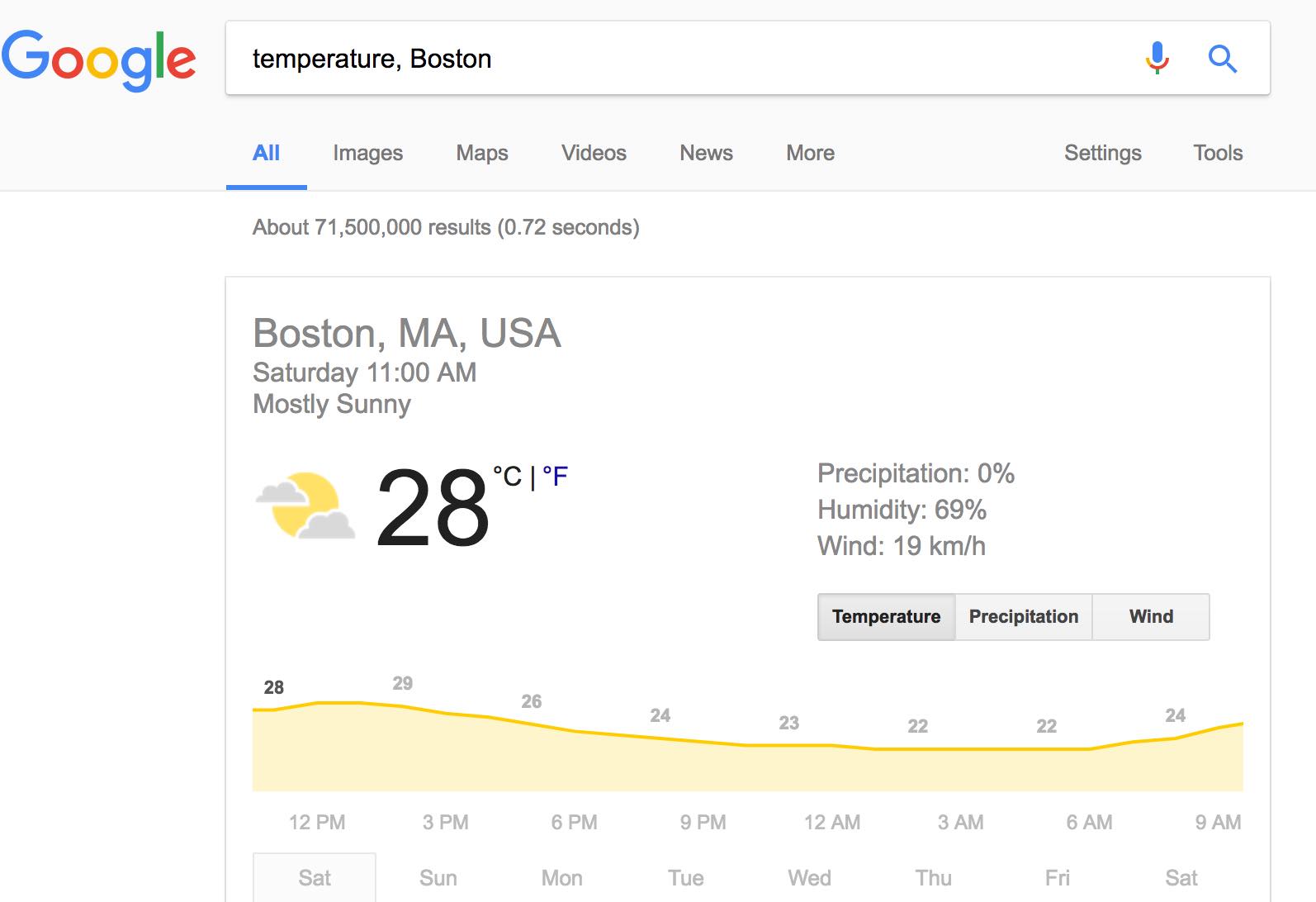Expand the More search menu
The width and height of the screenshot is (1316, 902).
[x=810, y=153]
